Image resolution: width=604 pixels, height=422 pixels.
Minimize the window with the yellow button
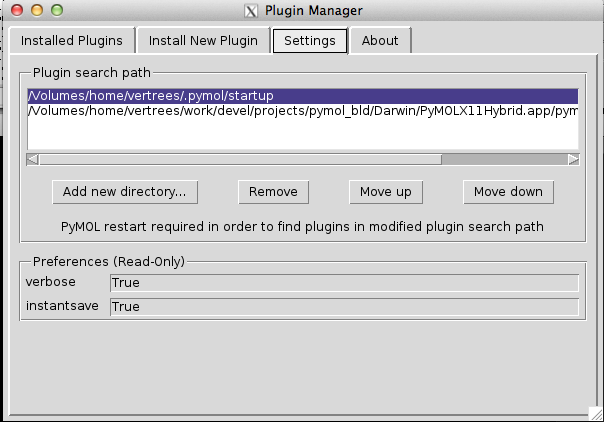37,10
